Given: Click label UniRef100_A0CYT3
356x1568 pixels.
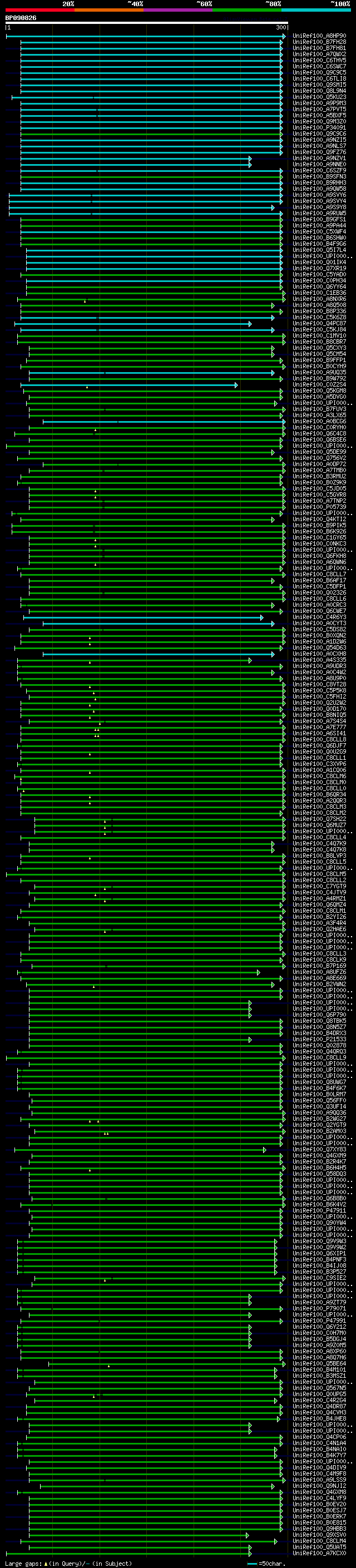Looking at the screenshot, I should 319,624.
